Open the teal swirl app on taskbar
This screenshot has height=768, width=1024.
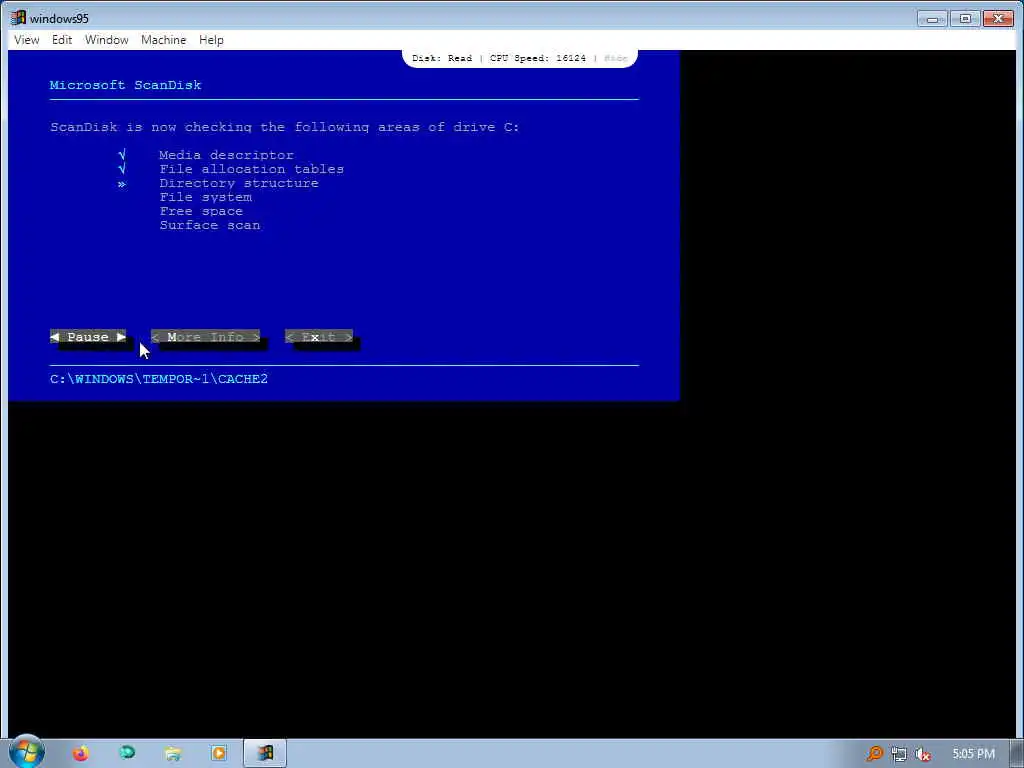click(127, 754)
